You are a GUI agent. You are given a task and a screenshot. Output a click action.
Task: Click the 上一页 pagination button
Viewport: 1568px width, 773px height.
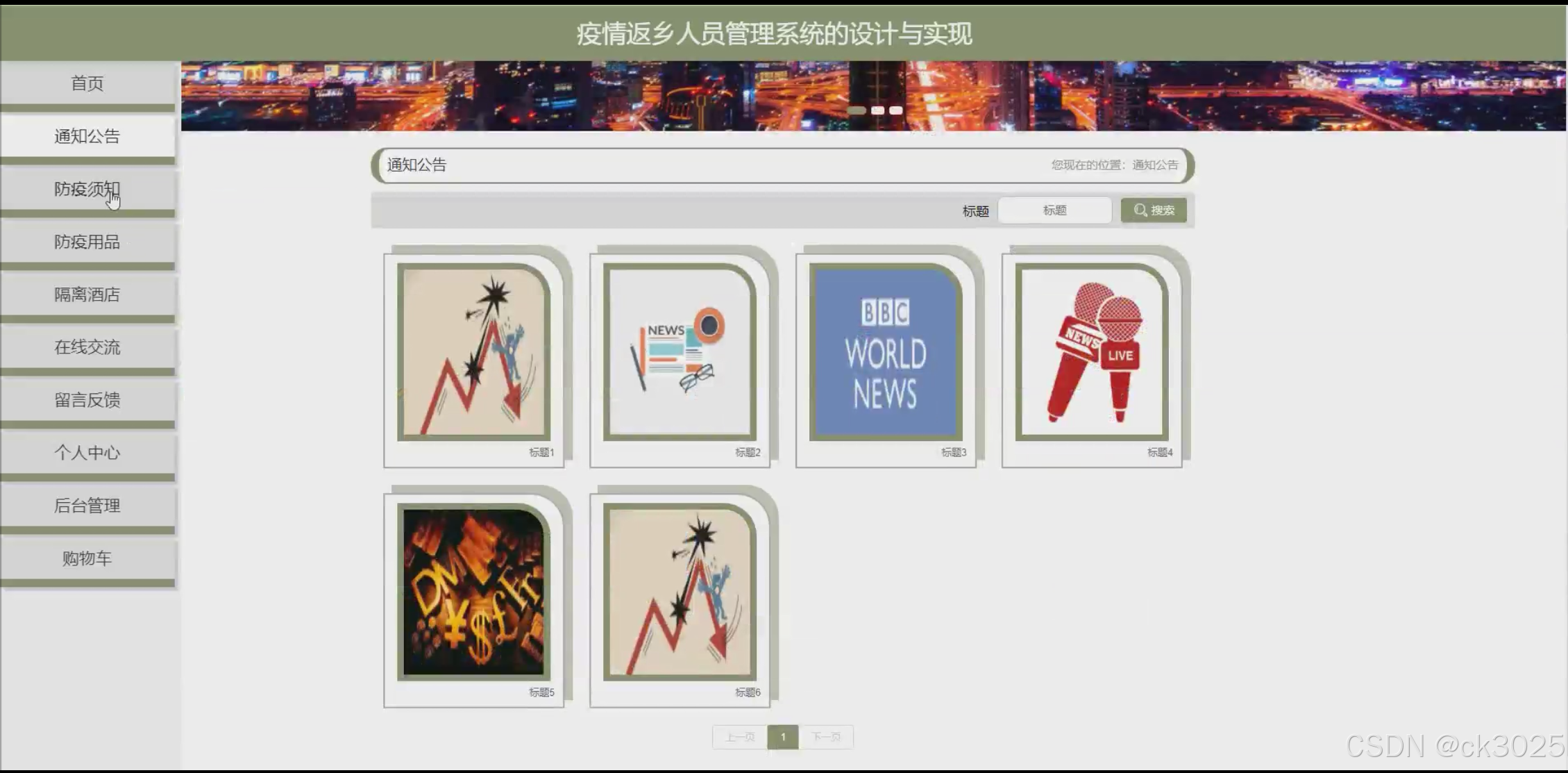point(740,737)
